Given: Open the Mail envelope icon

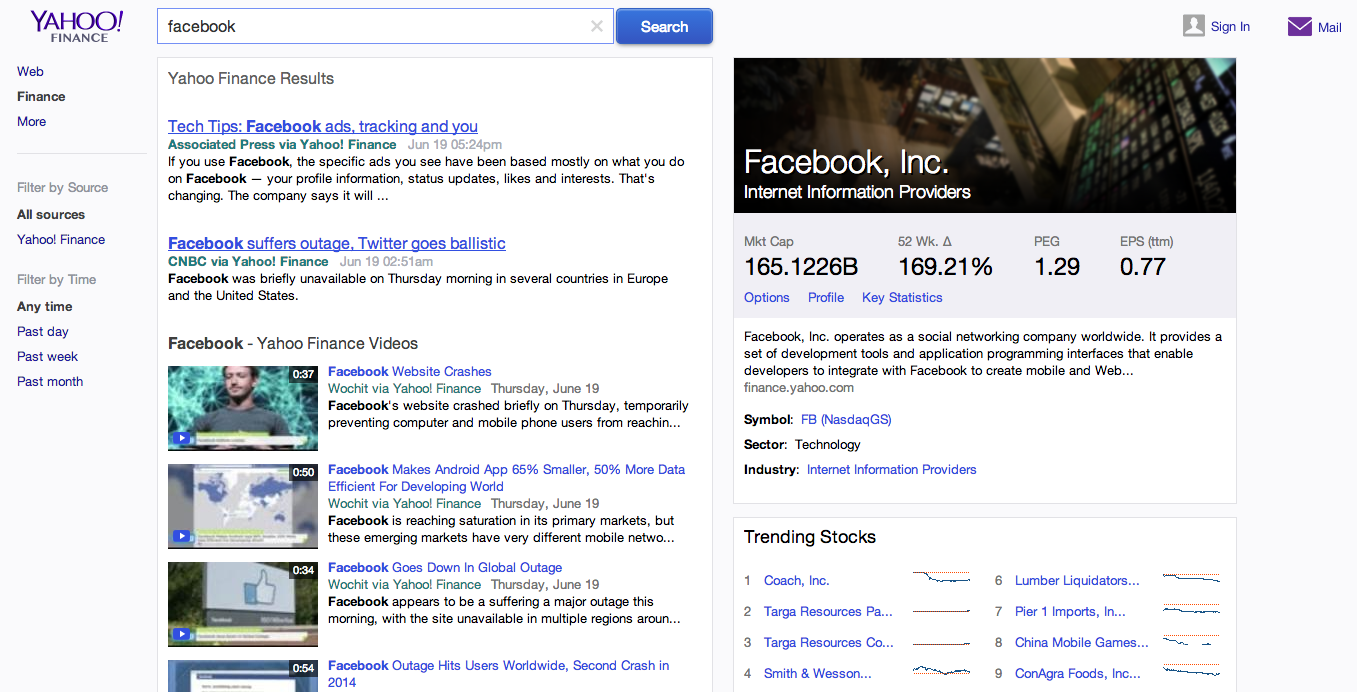Looking at the screenshot, I should (1299, 27).
